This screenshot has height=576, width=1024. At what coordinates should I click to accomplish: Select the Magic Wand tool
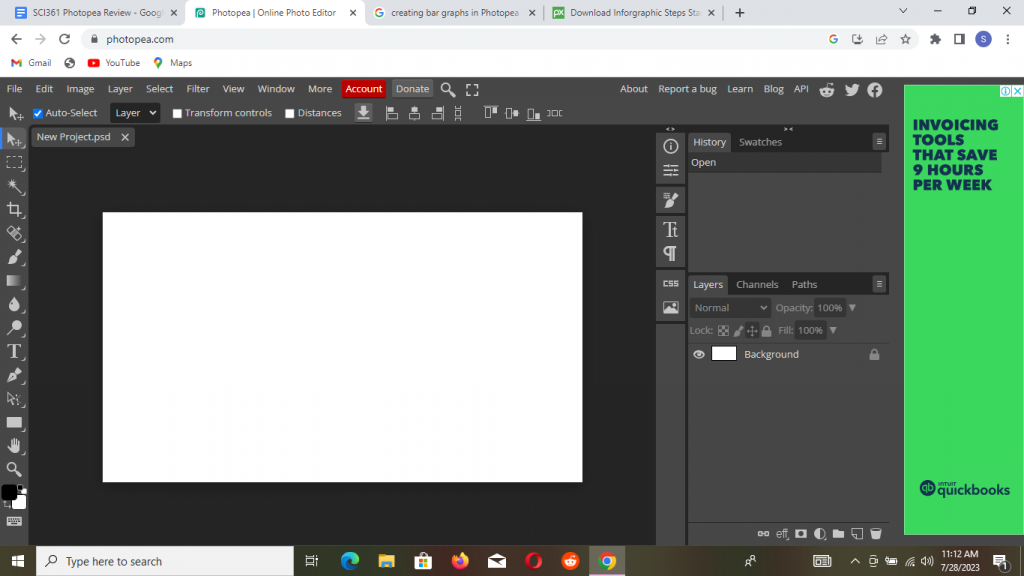15,186
